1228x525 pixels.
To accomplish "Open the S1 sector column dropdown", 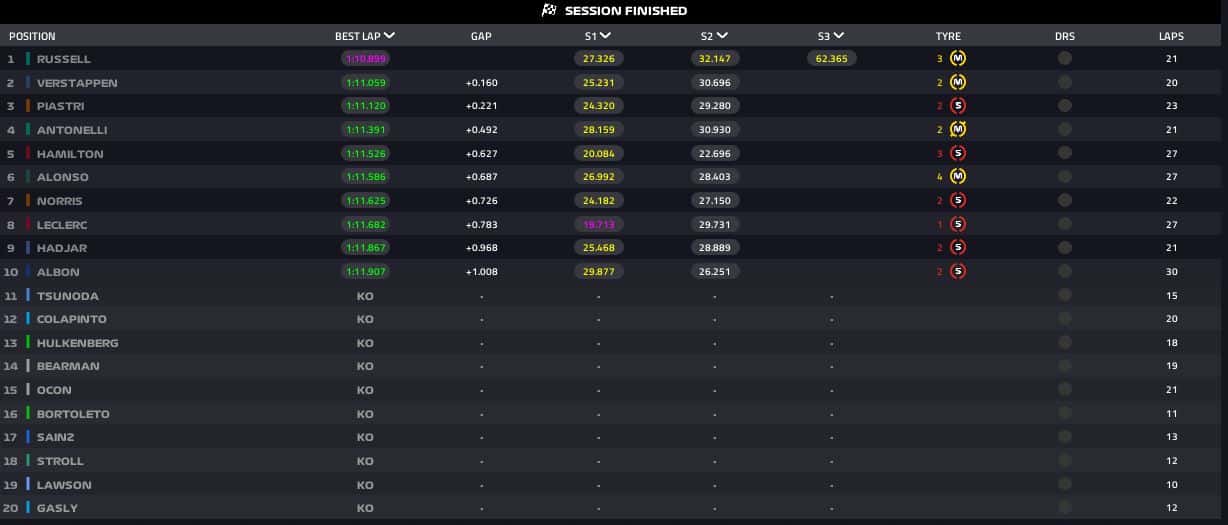I will (x=604, y=35).
